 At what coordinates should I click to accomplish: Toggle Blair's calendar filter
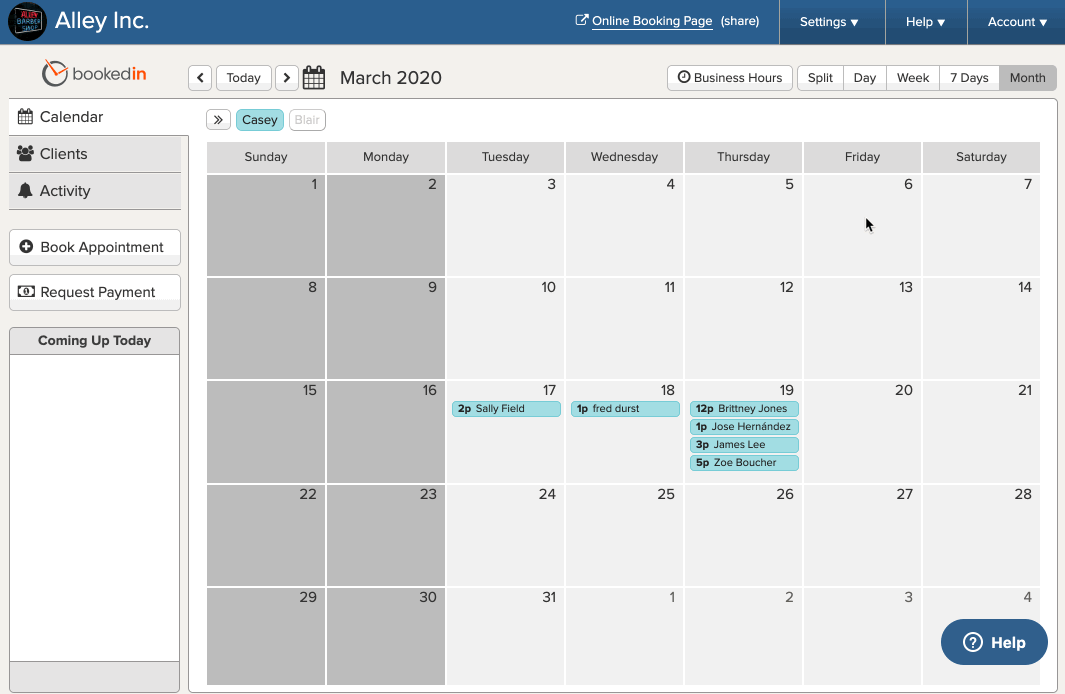[307, 120]
